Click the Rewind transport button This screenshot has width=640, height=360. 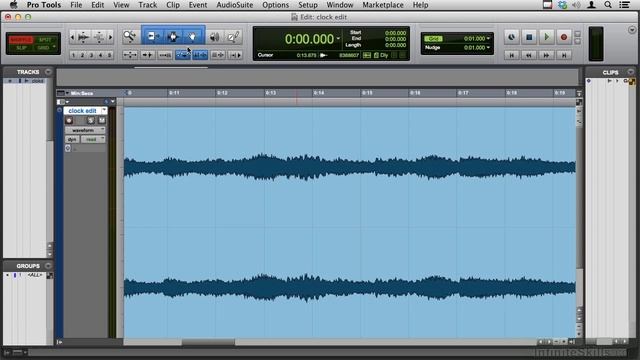(x=529, y=55)
